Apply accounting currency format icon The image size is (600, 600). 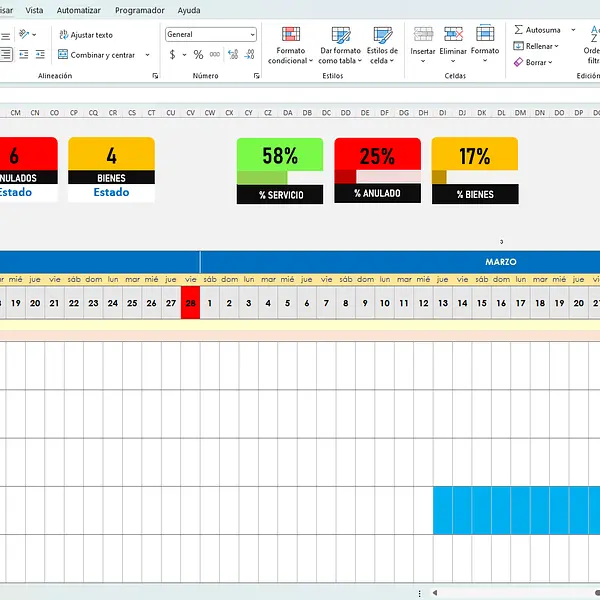pyautogui.click(x=173, y=55)
